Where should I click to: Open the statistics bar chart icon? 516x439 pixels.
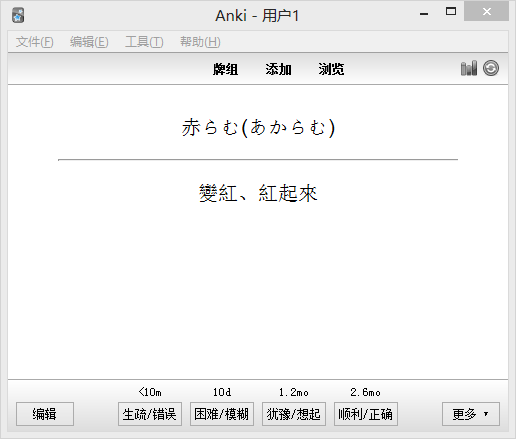click(469, 68)
